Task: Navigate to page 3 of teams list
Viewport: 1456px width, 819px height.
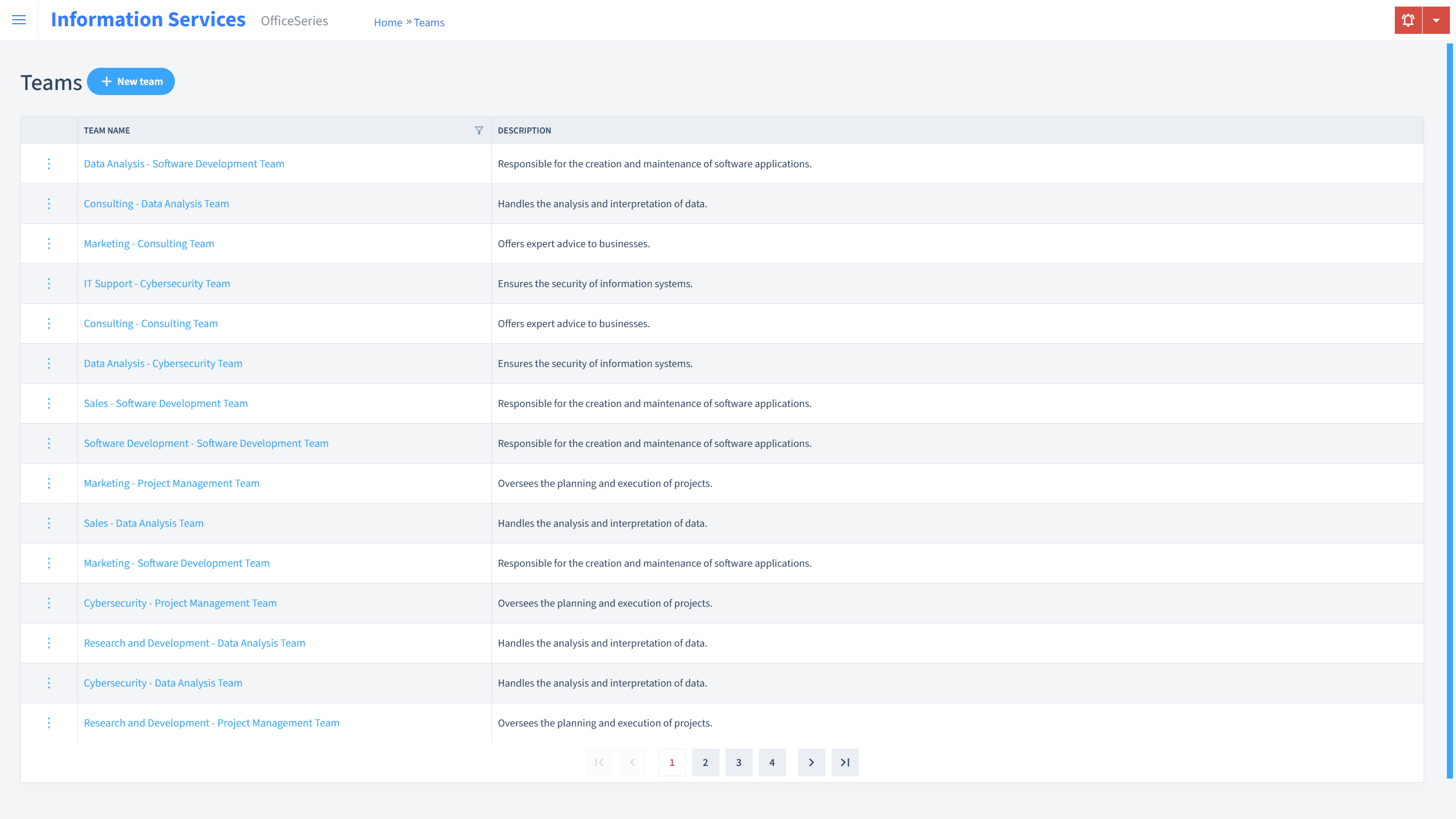Action: [x=739, y=762]
